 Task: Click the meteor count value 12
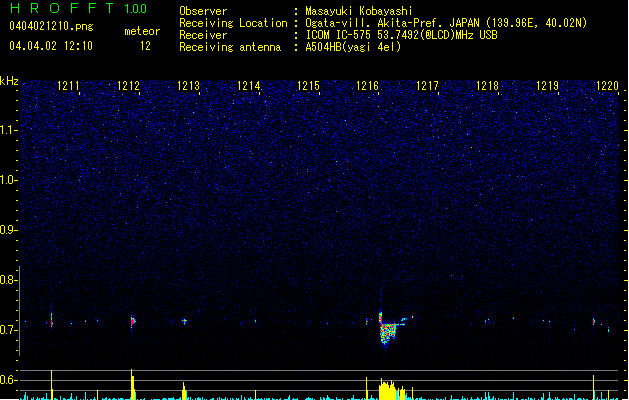pos(145,46)
